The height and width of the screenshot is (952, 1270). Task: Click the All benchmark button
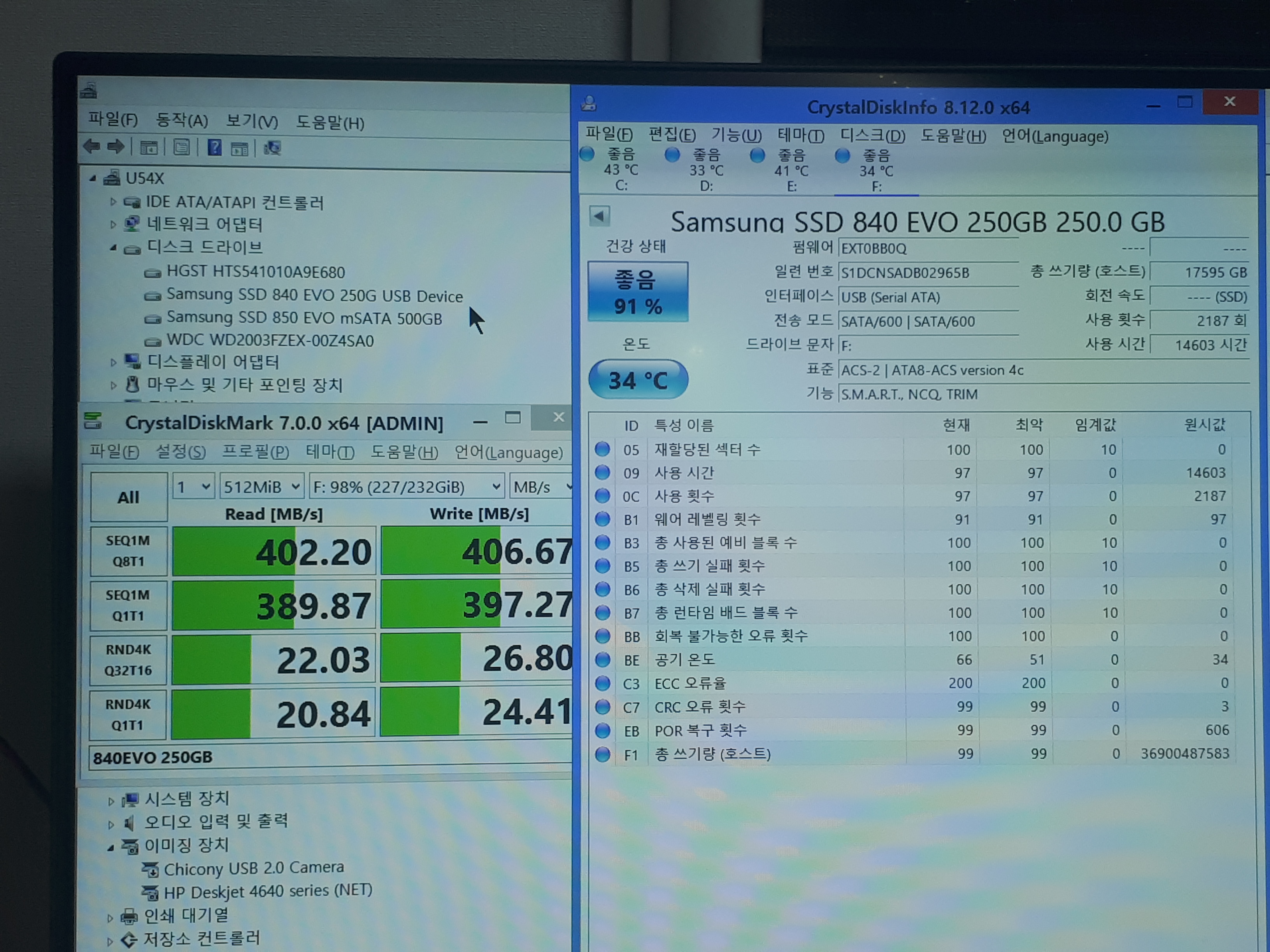(129, 497)
